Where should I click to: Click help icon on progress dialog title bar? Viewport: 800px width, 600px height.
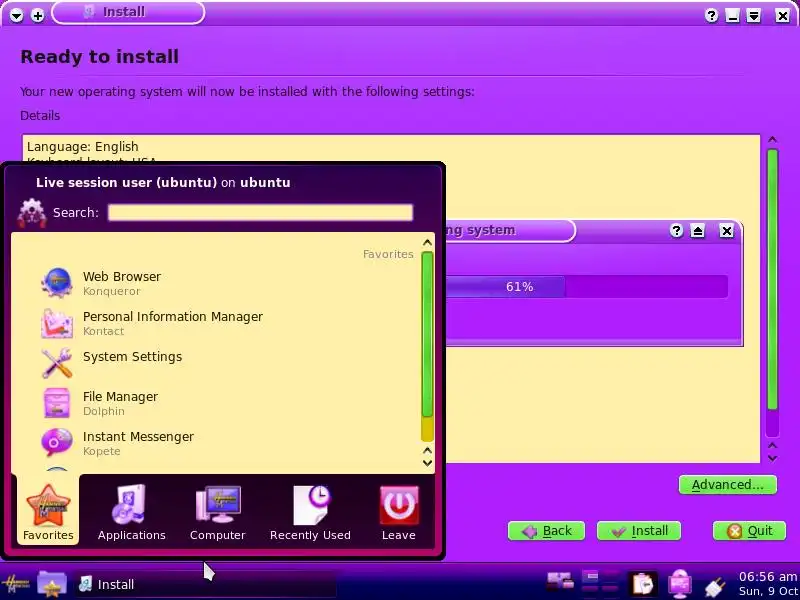677,231
